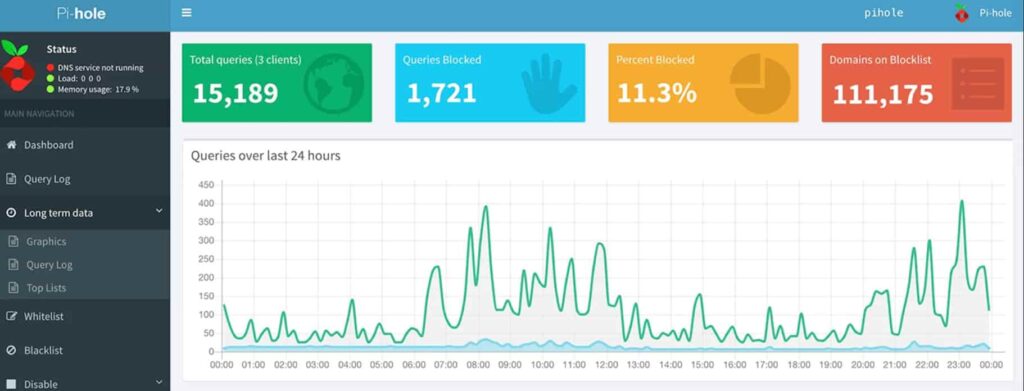This screenshot has width=1024, height=391.
Task: Click the red DNS service status dot
Action: (x=50, y=68)
